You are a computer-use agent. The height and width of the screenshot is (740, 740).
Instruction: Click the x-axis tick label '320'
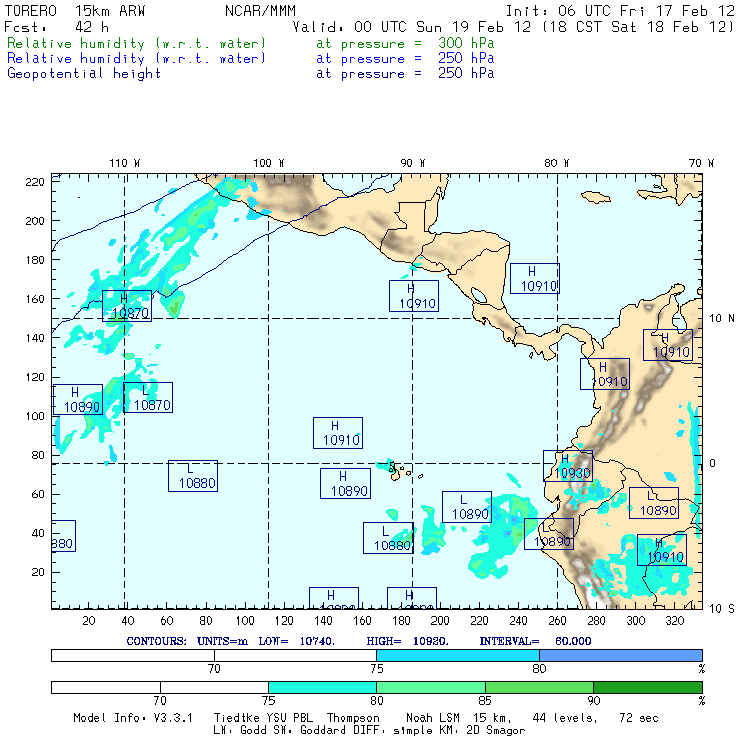(674, 621)
